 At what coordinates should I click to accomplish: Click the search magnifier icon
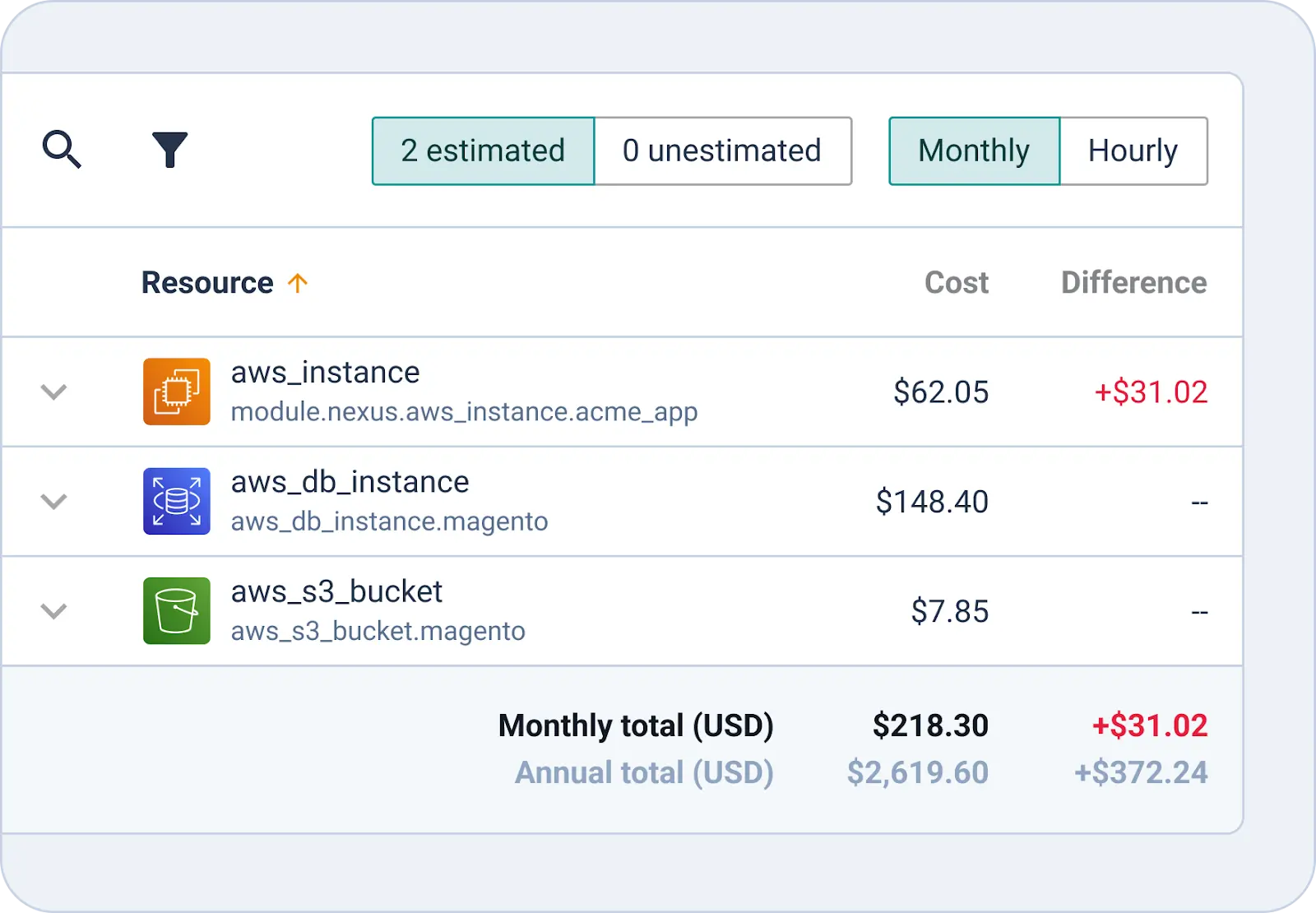62,150
